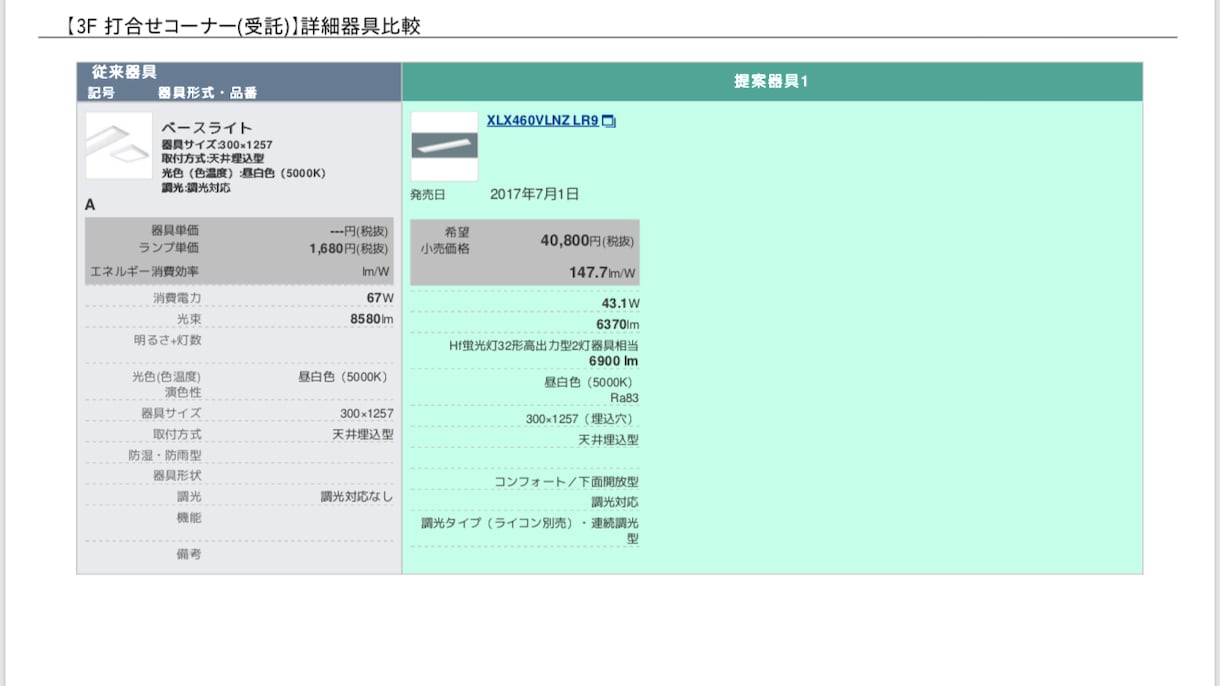Click the Ra83 color rendering value
Image resolution: width=1220 pixels, height=686 pixels.
(x=625, y=398)
